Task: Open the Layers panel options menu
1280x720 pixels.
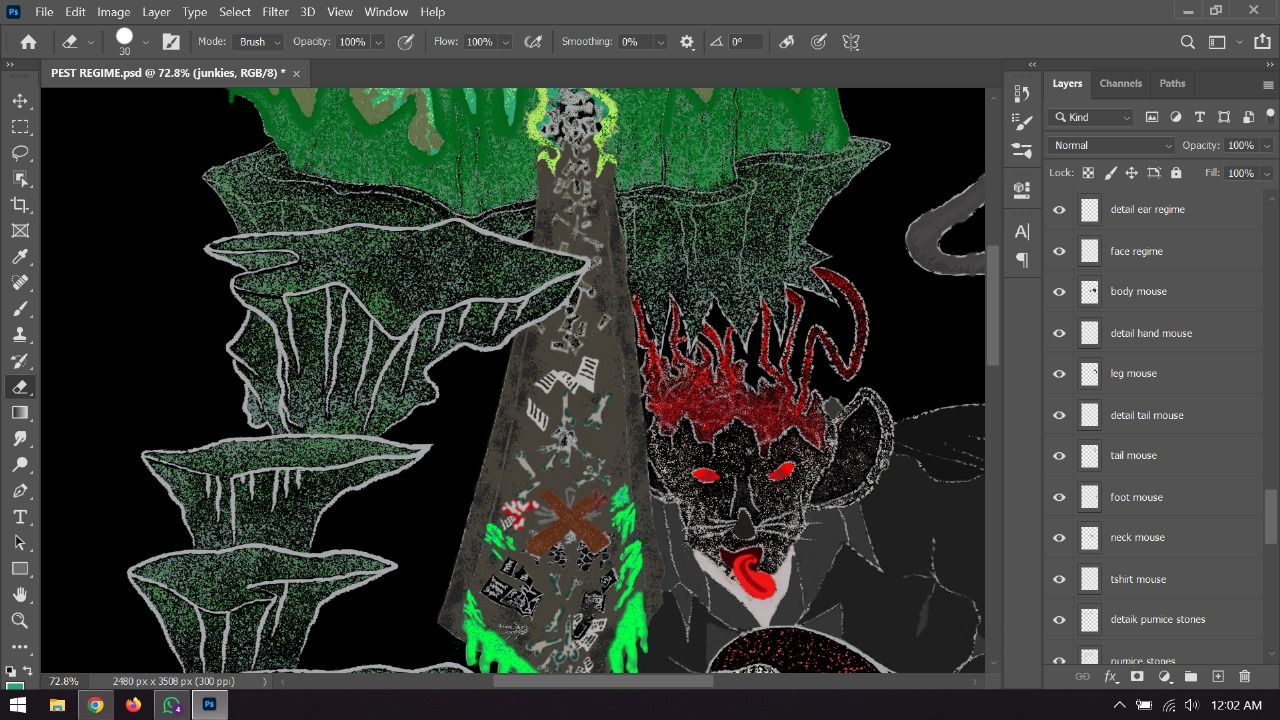Action: [1268, 84]
